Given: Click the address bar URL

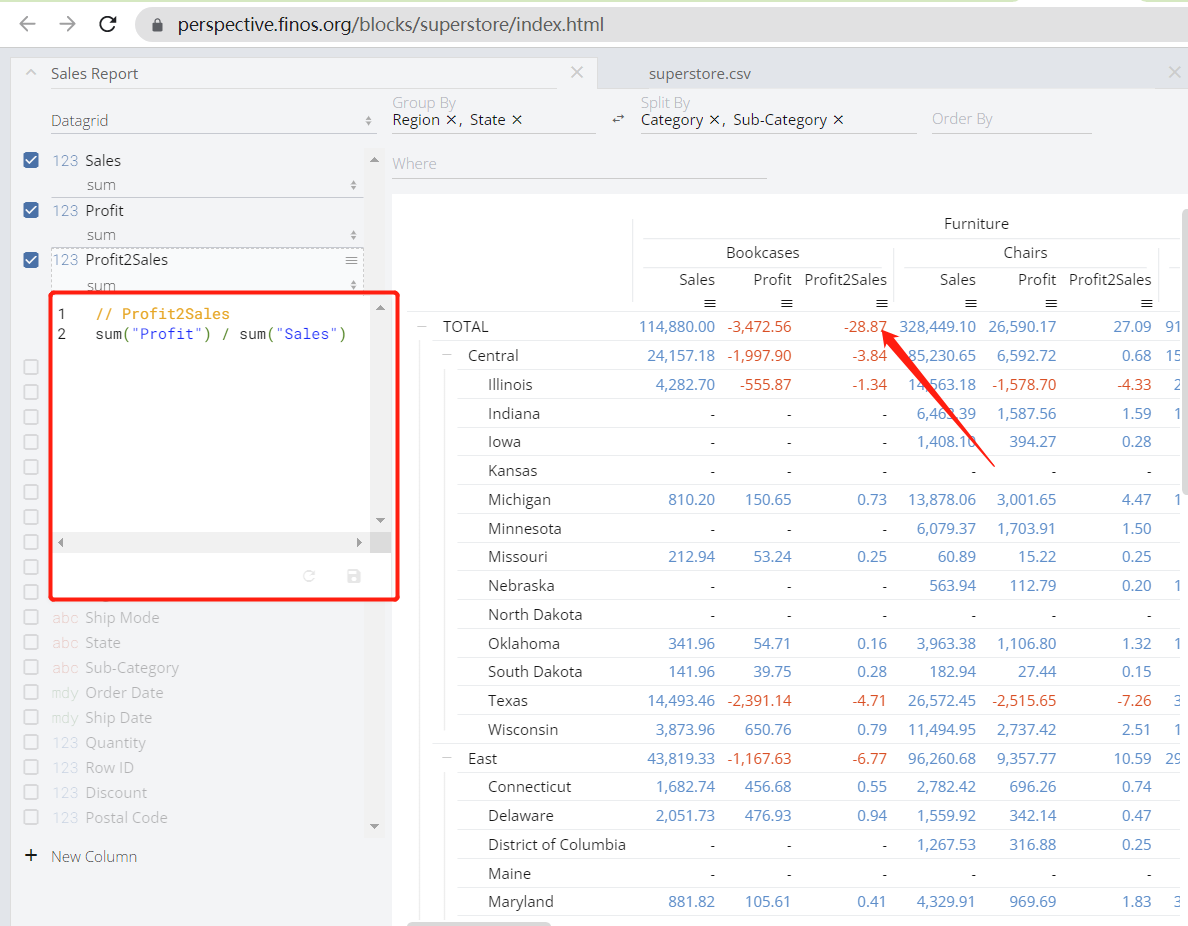Looking at the screenshot, I should pyautogui.click(x=390, y=25).
